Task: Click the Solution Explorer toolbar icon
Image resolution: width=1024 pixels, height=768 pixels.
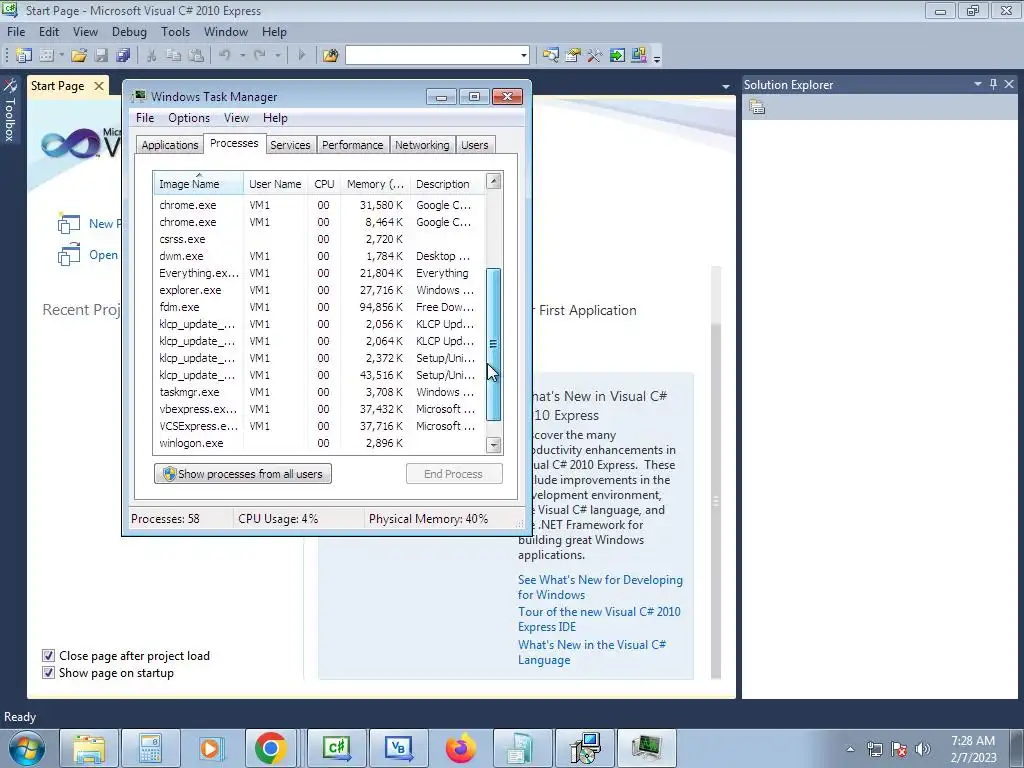Action: coord(551,56)
